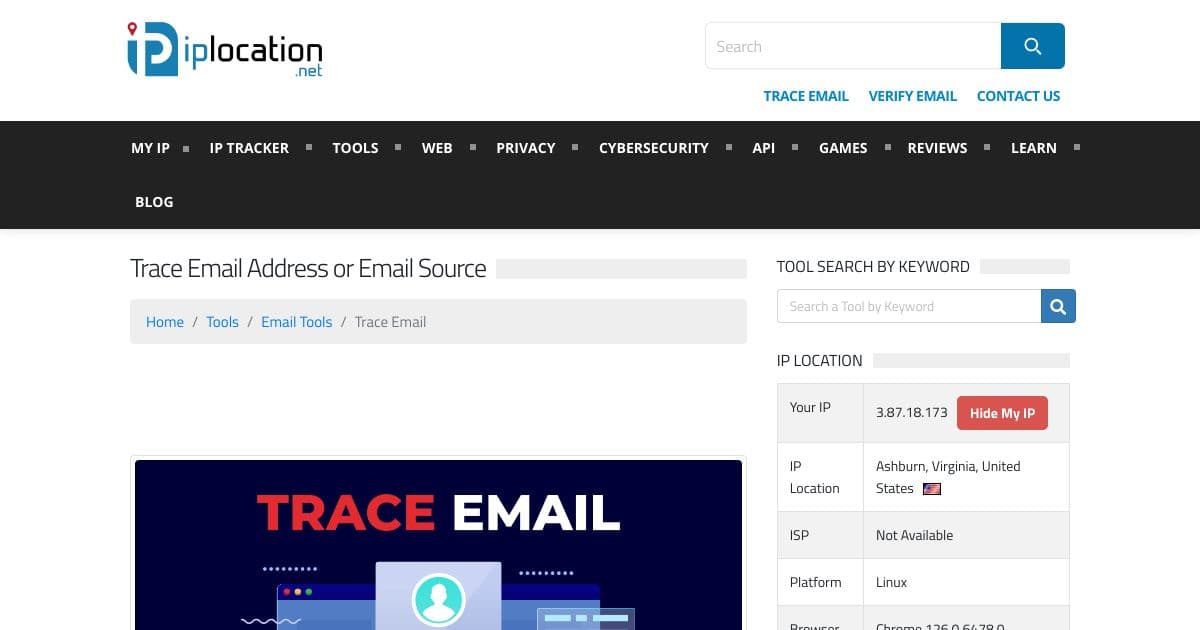Screen dimensions: 1200x630
Task: Click the search magnifier icon in the header
Action: point(1032,45)
